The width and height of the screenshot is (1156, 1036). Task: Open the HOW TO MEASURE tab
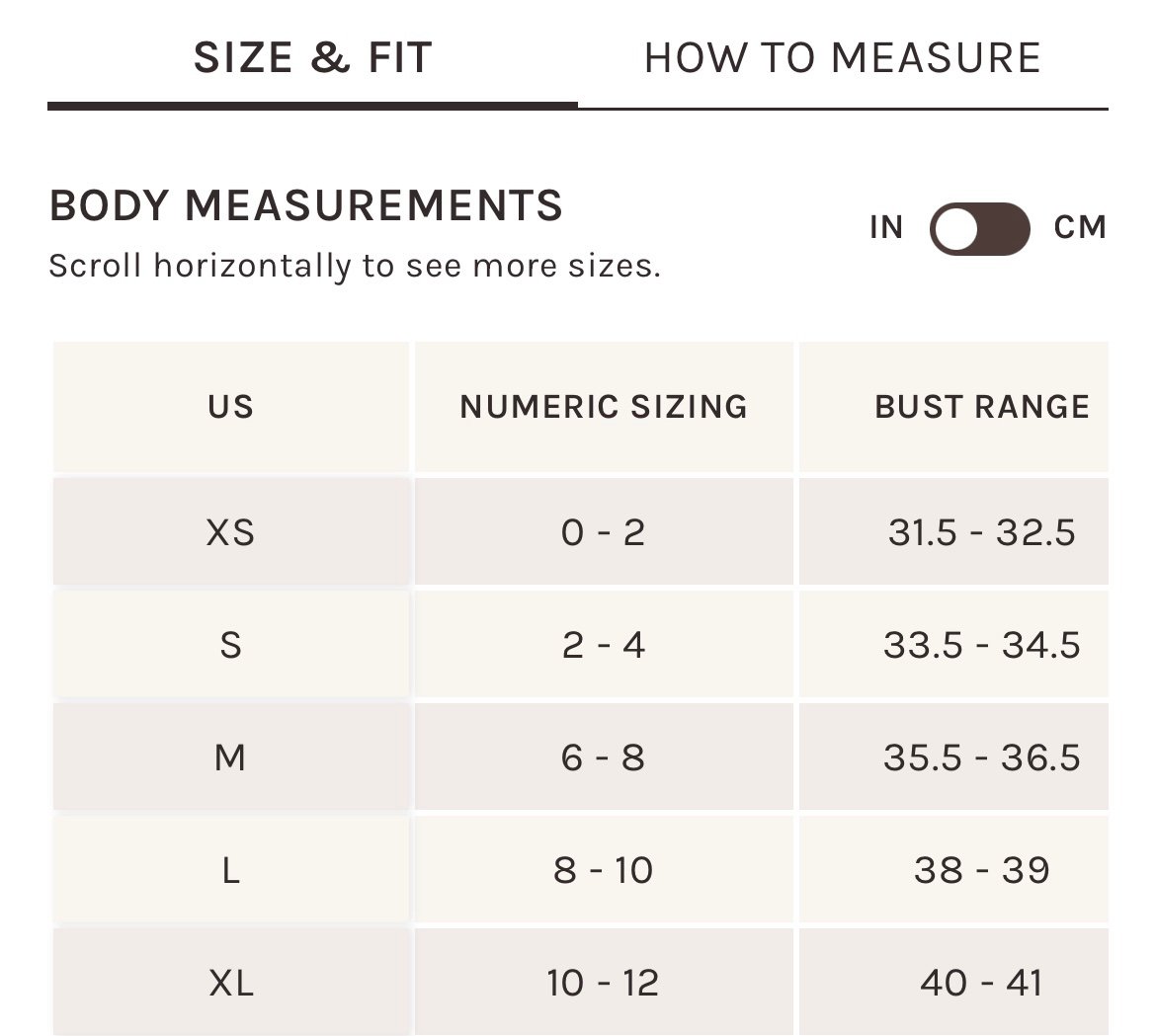click(842, 58)
